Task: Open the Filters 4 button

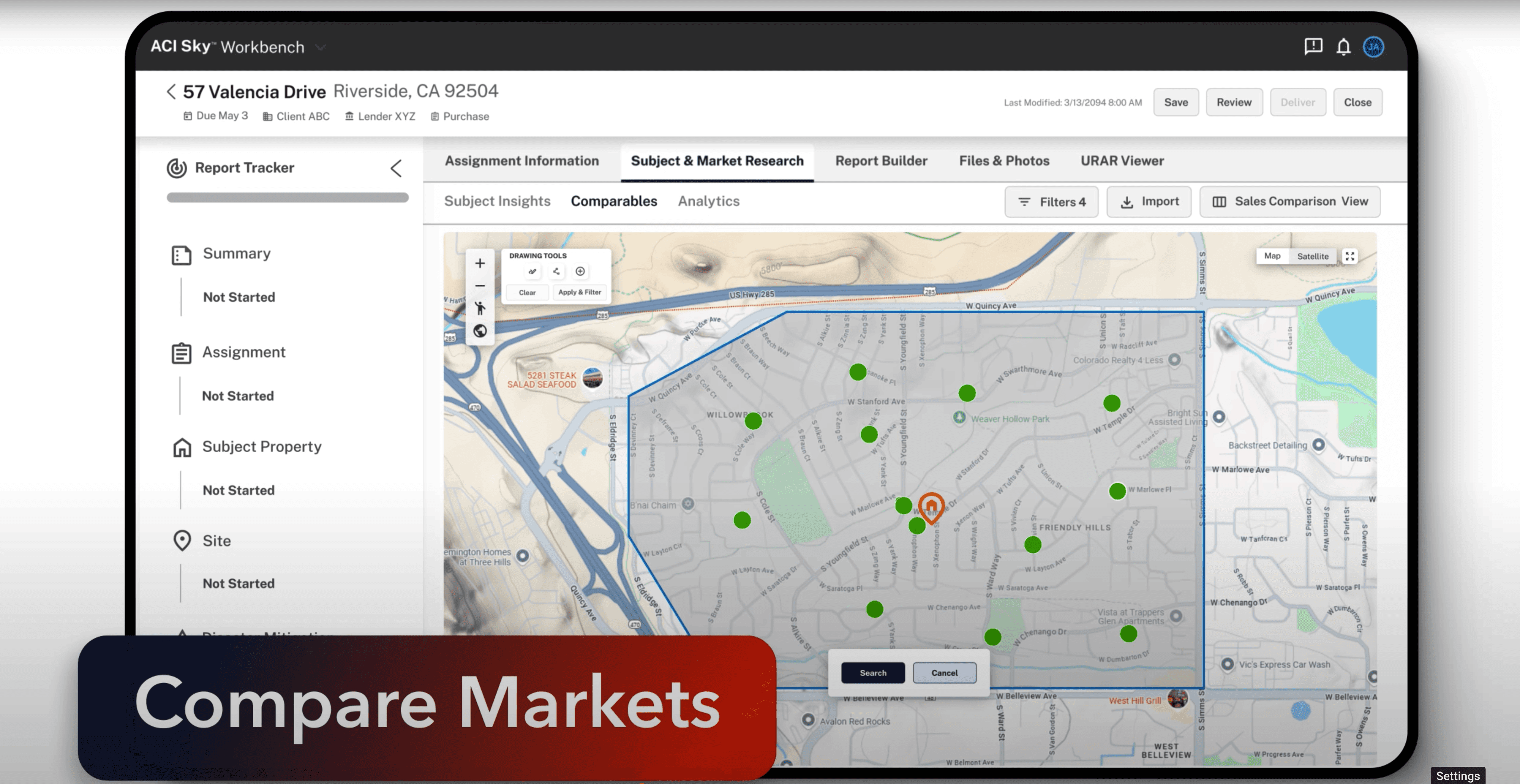Action: (1051, 202)
